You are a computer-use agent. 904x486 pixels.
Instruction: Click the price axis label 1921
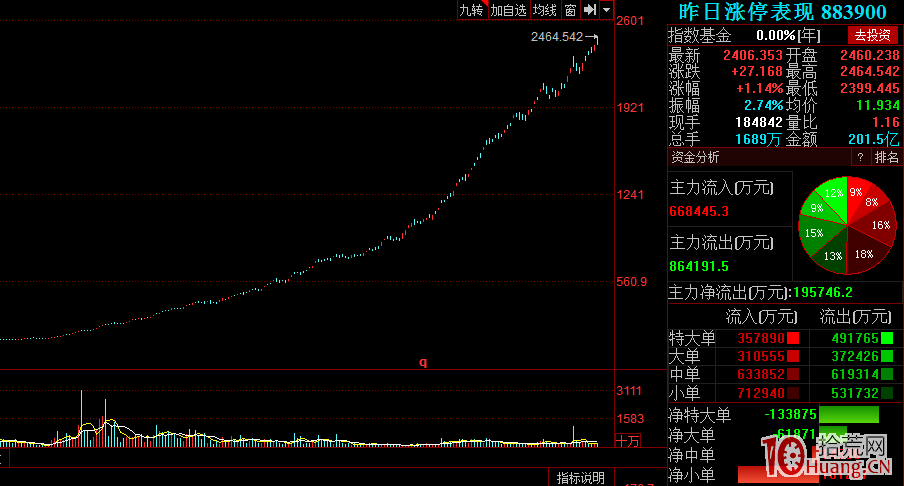point(630,108)
